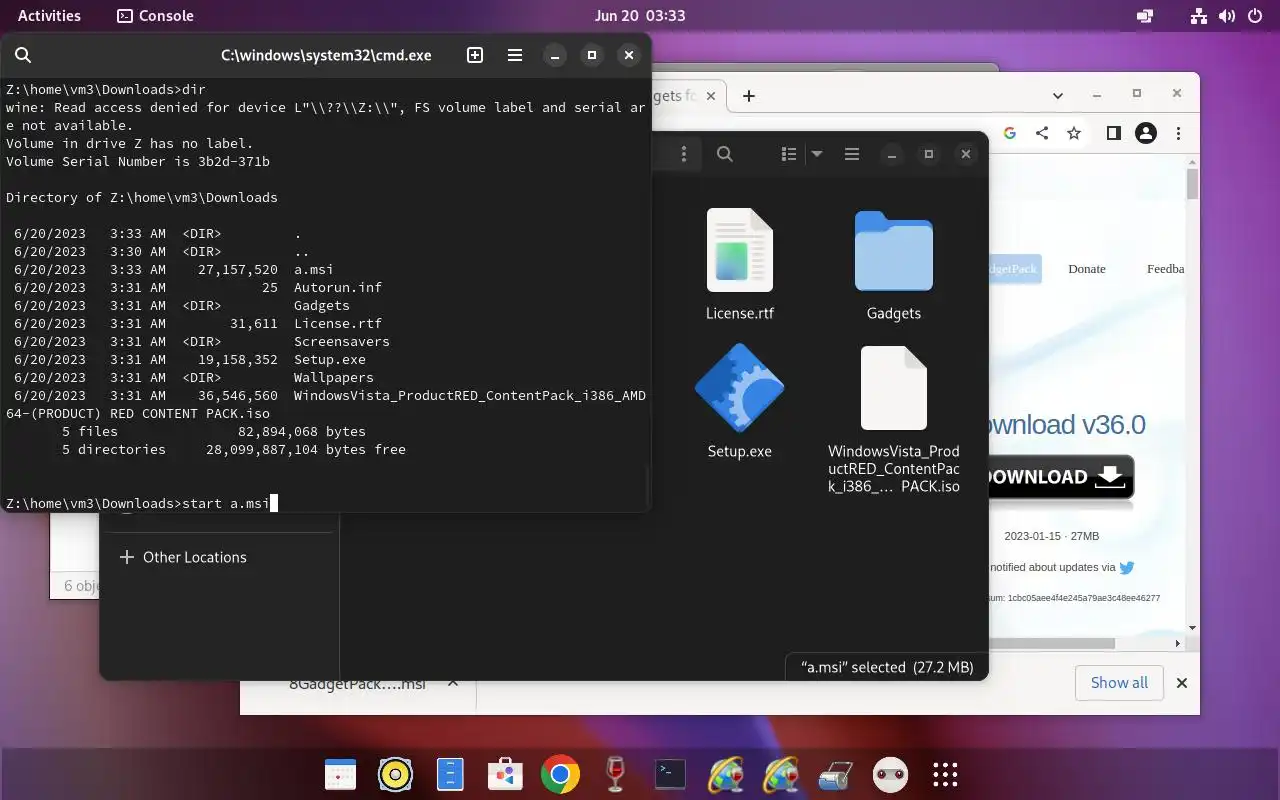Expand the Files view options dropdown arrow

(816, 154)
